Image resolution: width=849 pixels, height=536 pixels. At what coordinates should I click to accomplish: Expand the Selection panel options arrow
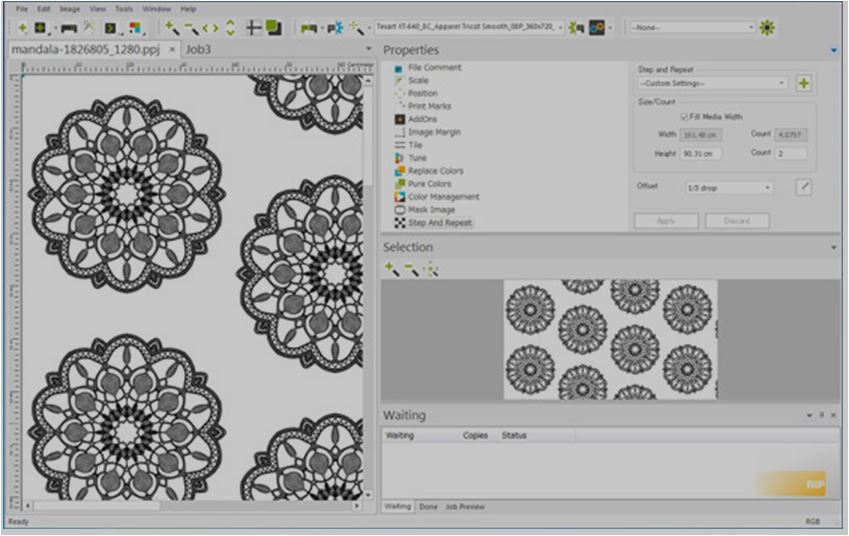[x=834, y=247]
